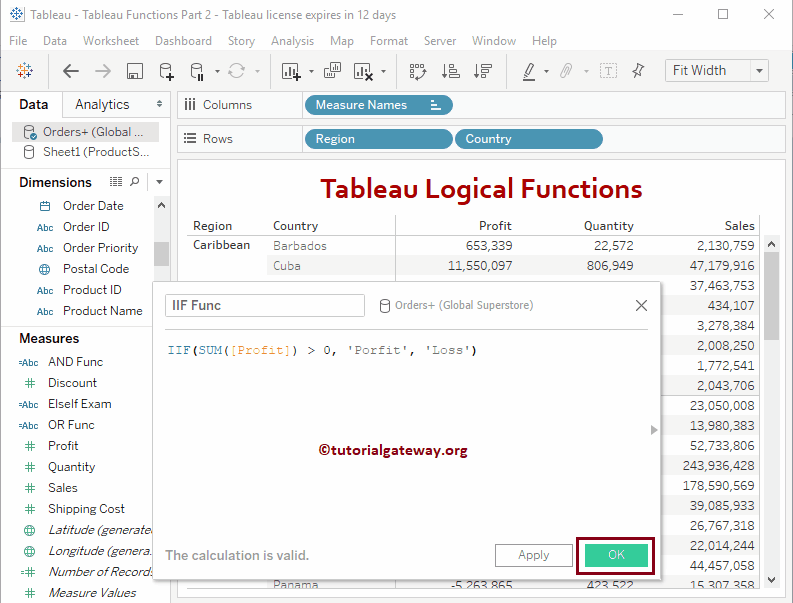Select the Country pill on Rows

[x=528, y=139]
